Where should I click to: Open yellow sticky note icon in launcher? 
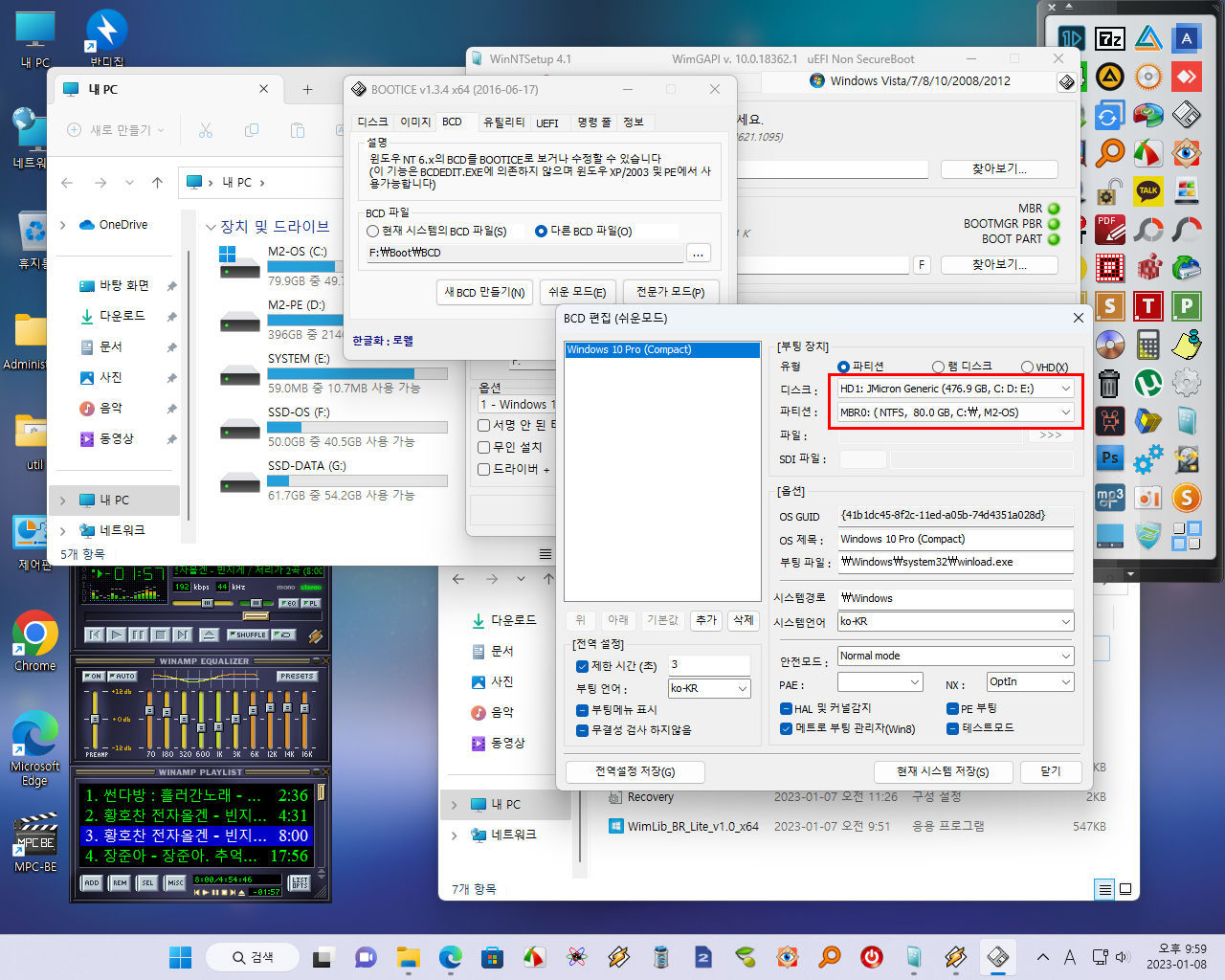click(x=1187, y=344)
